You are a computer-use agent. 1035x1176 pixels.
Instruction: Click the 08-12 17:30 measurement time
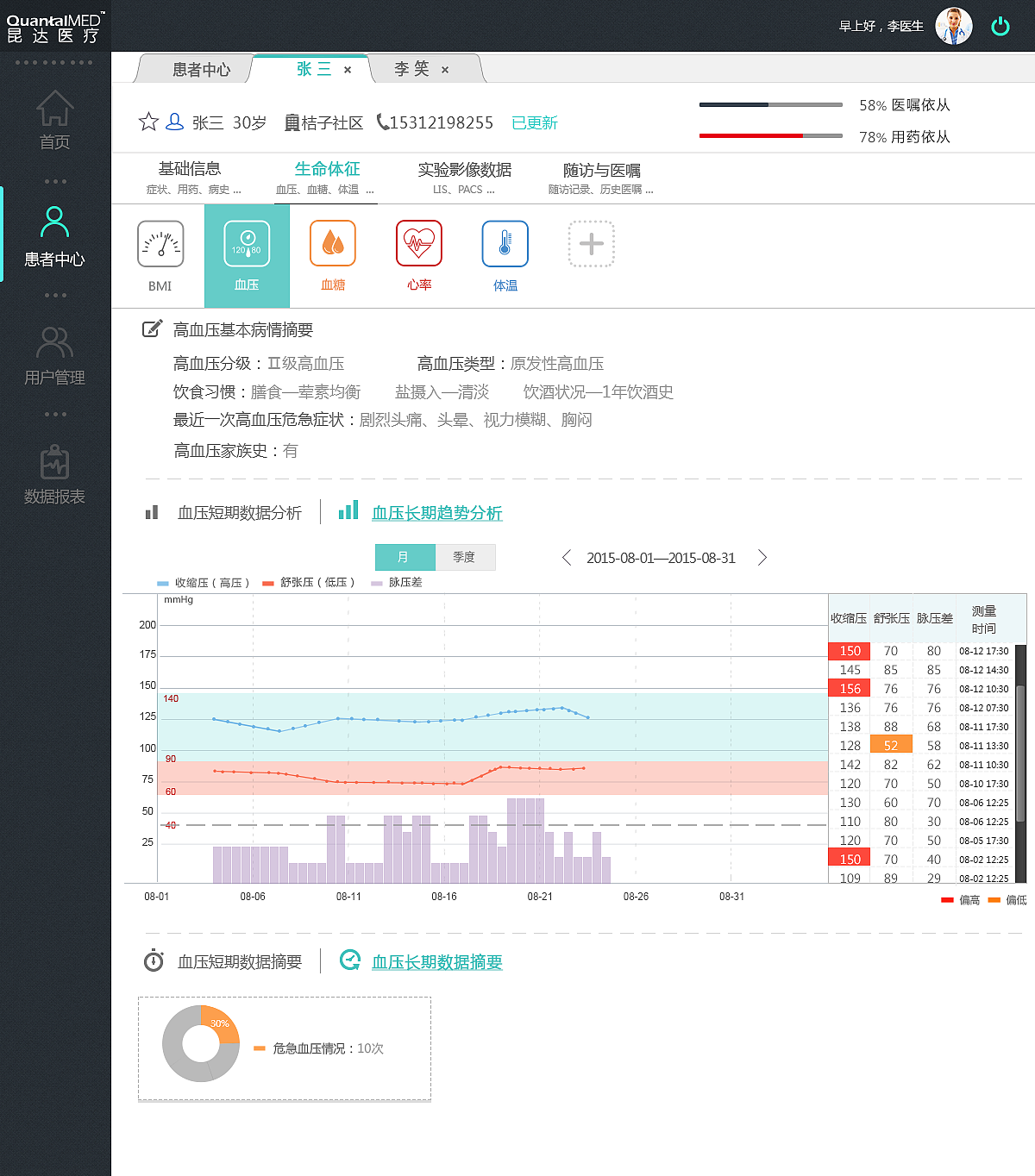point(984,651)
